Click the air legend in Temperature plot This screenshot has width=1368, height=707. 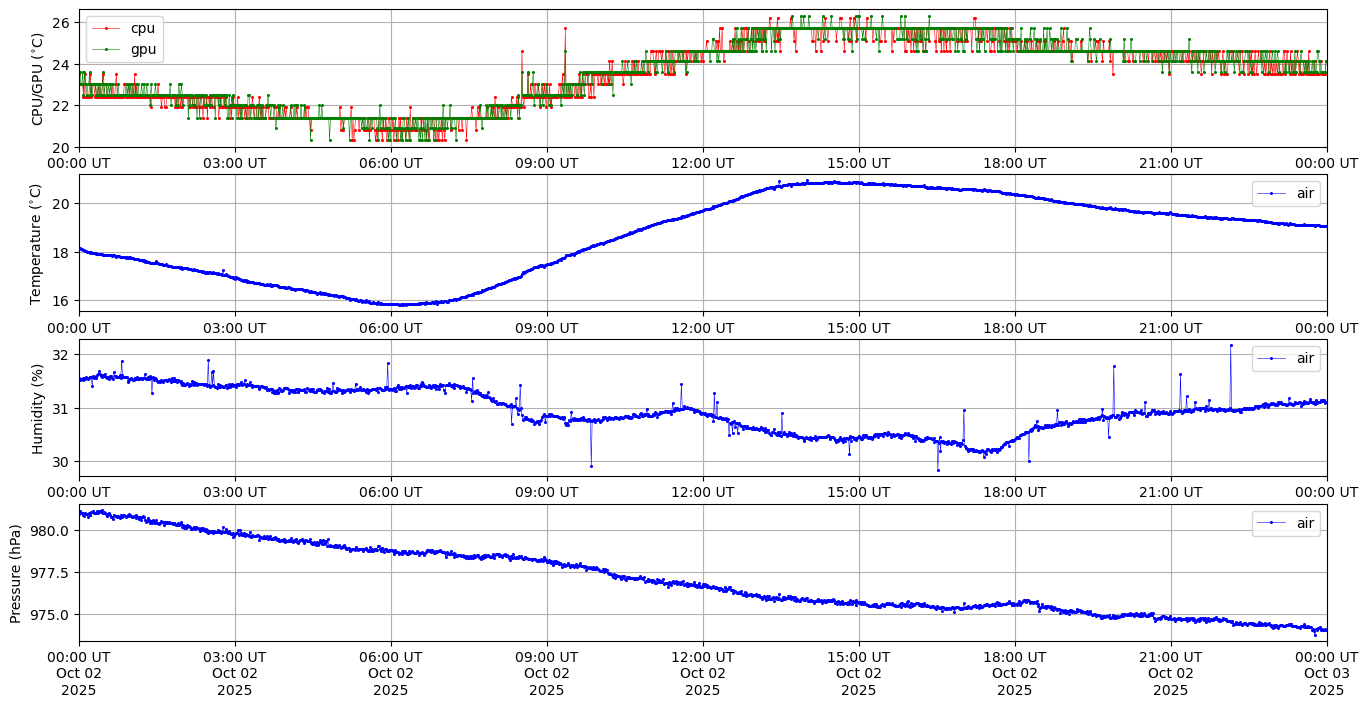1286,193
